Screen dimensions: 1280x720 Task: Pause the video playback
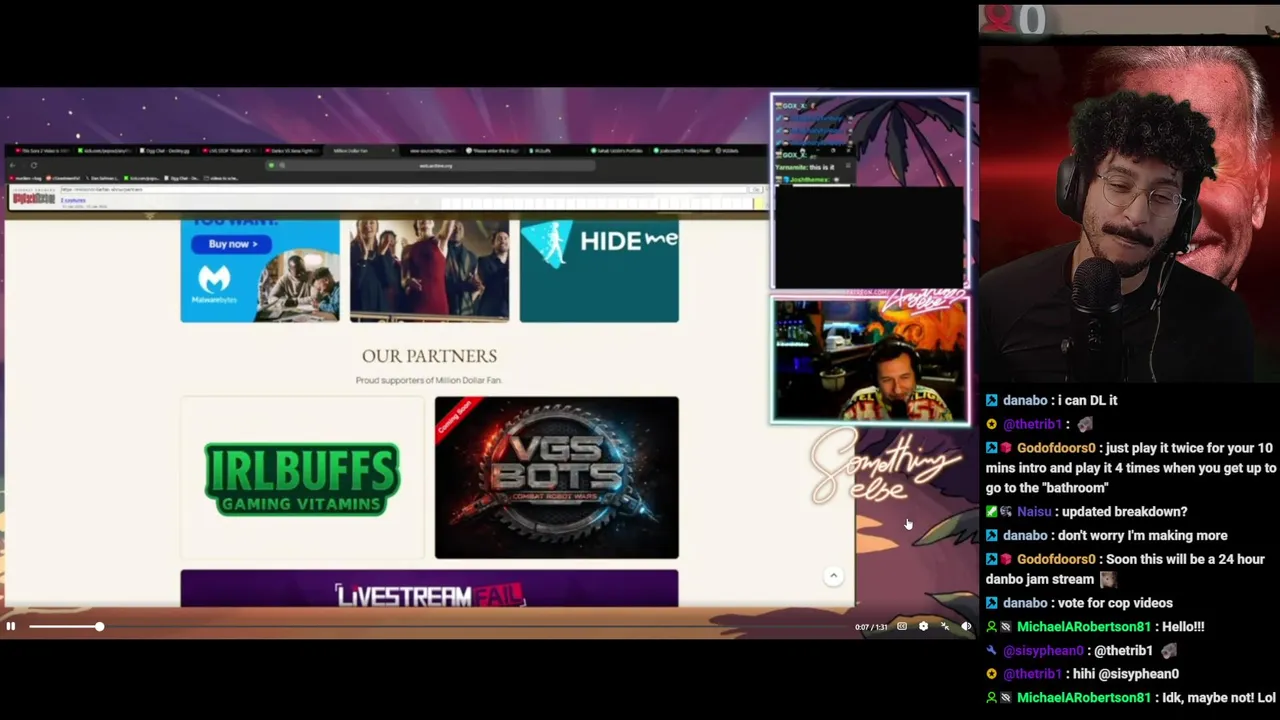point(10,626)
